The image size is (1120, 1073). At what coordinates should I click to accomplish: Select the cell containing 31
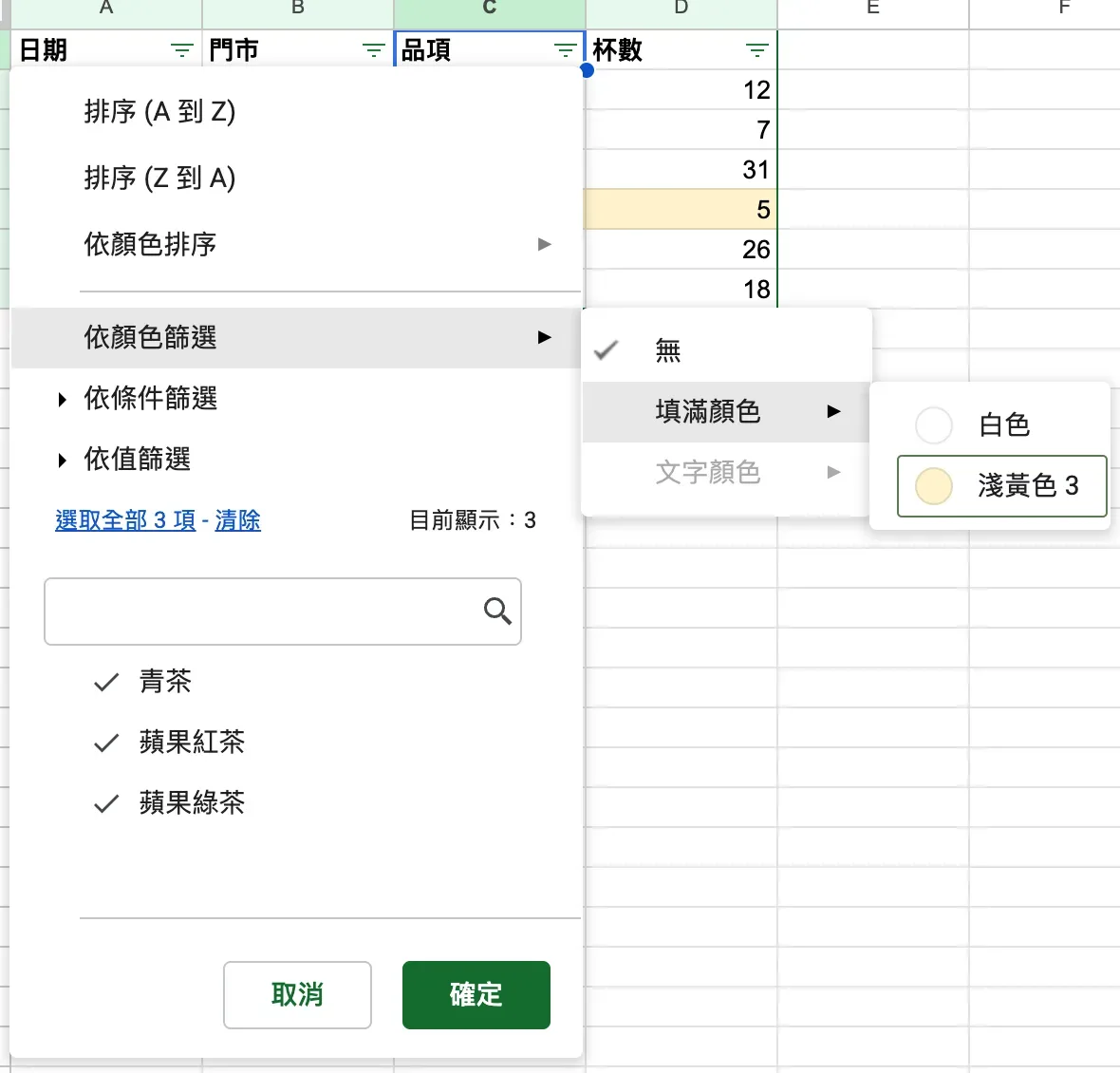[681, 169]
